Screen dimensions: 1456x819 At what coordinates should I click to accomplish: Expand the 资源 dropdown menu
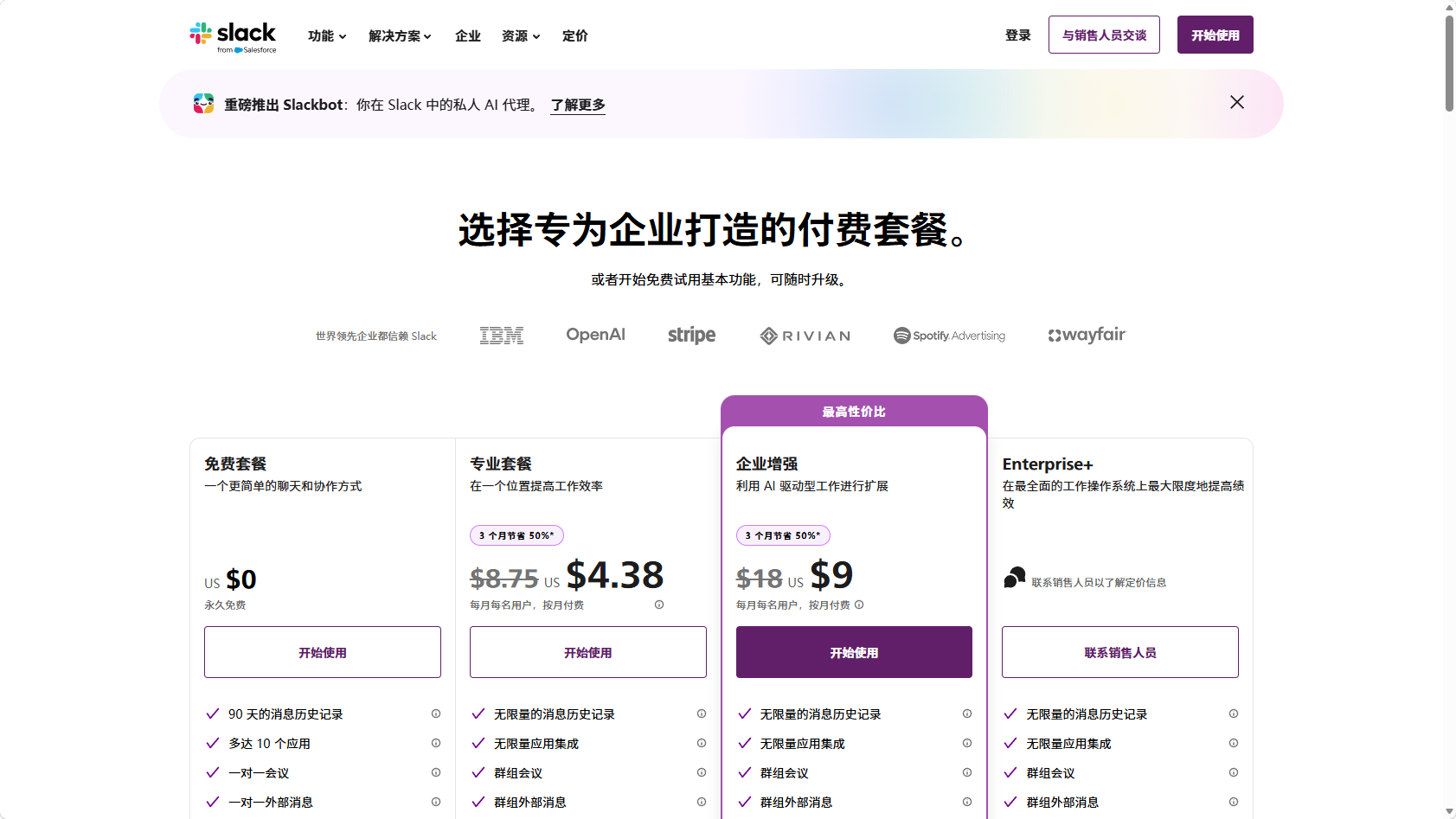(521, 36)
